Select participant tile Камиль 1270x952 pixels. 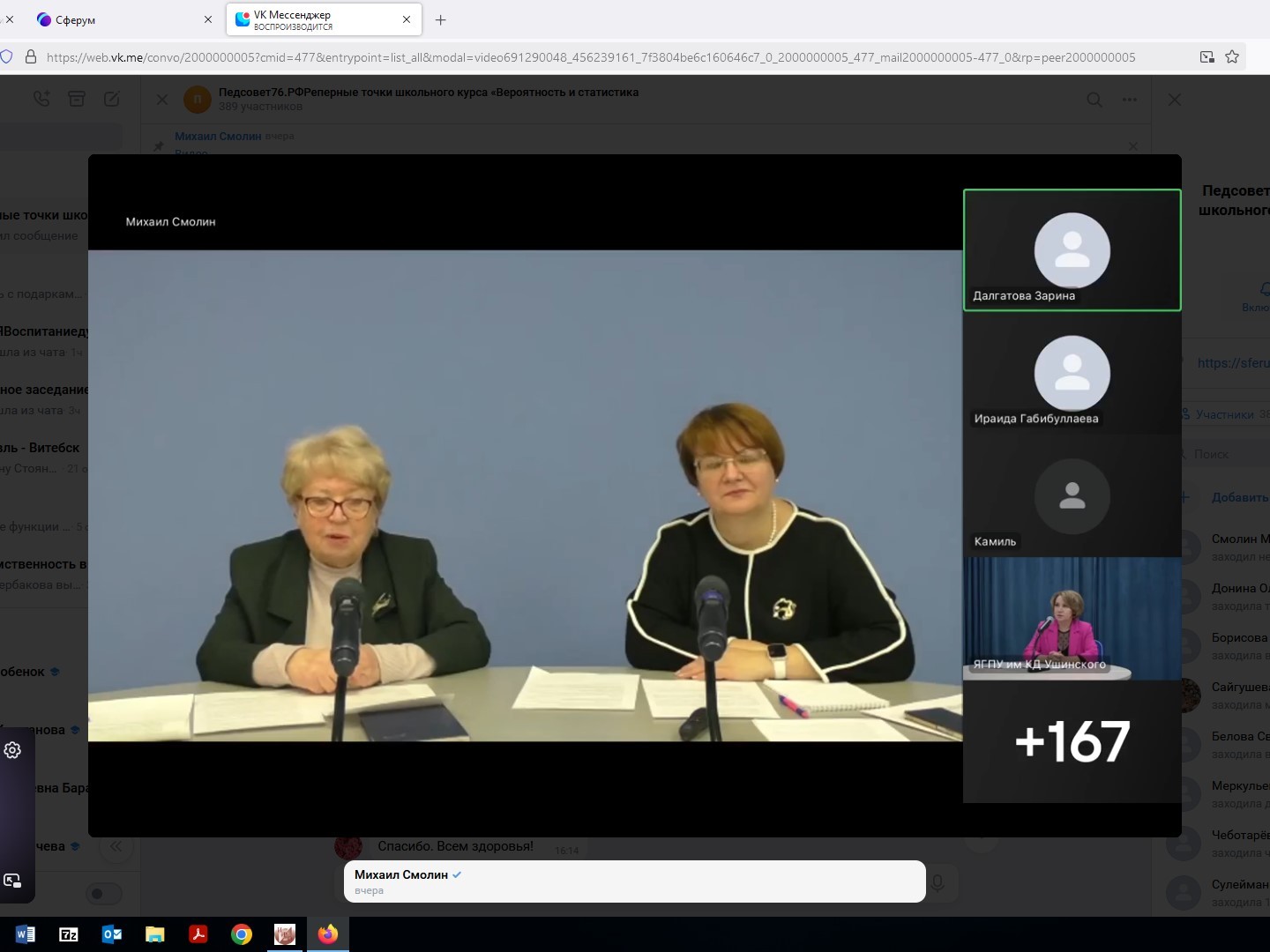point(1072,495)
